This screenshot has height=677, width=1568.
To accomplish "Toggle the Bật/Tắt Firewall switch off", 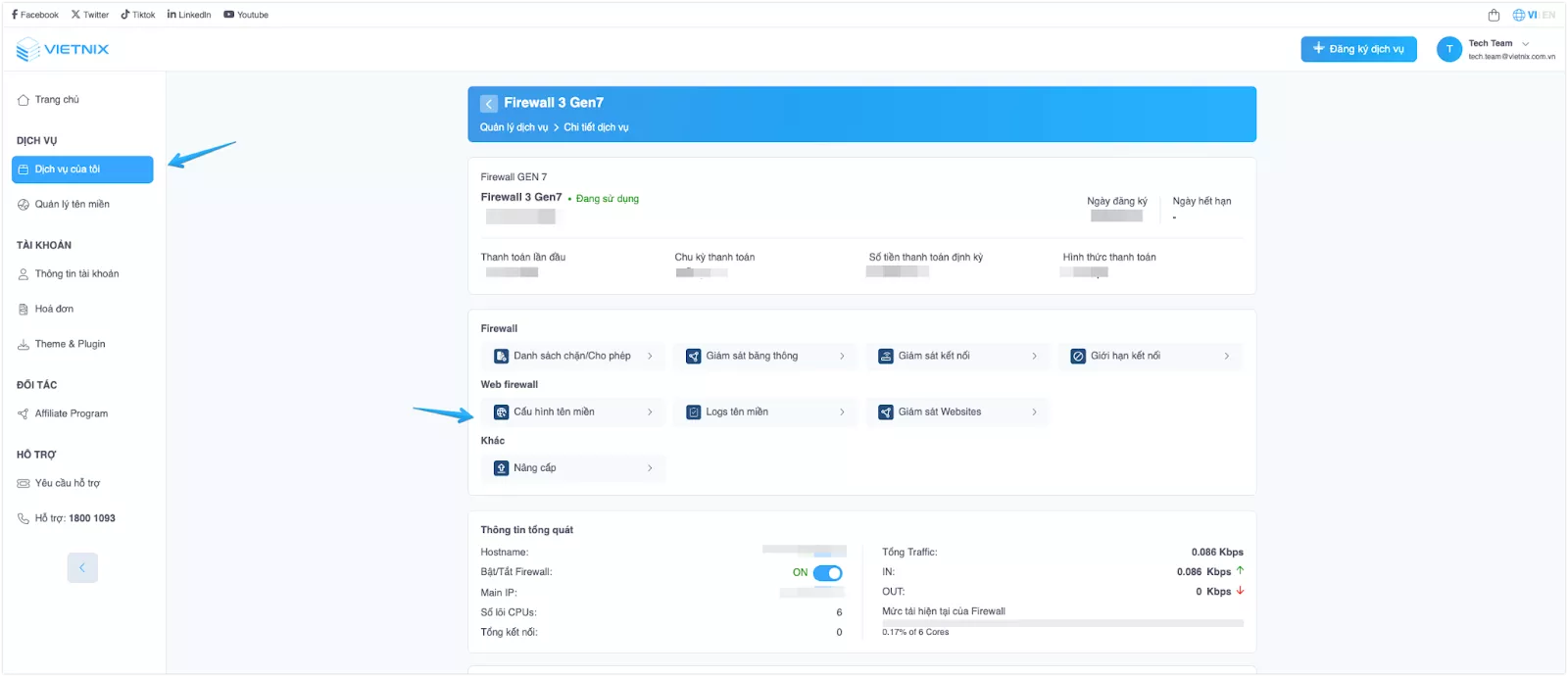I will [827, 573].
